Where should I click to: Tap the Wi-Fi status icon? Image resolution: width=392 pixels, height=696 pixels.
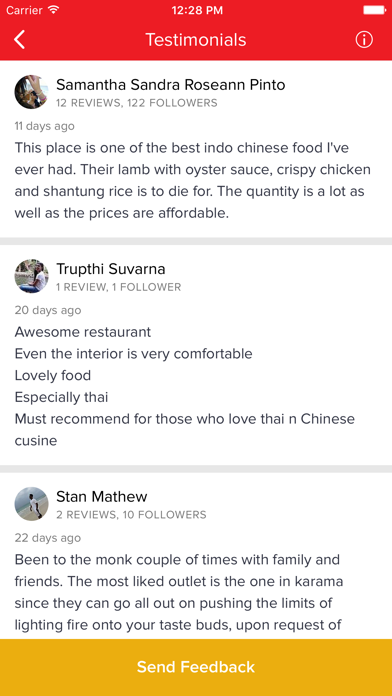54,10
